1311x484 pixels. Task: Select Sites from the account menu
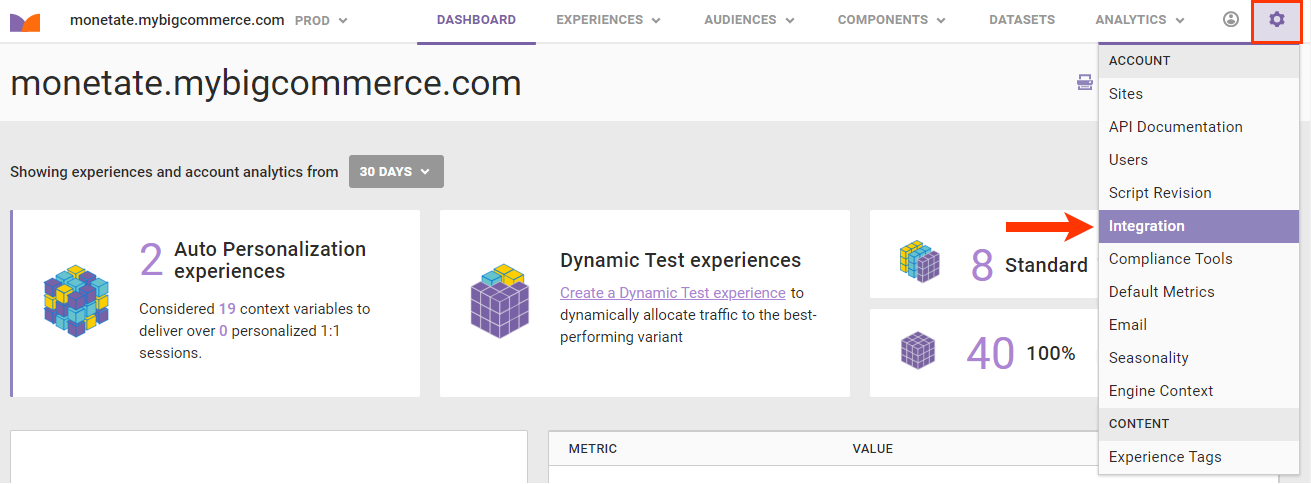(1199, 94)
